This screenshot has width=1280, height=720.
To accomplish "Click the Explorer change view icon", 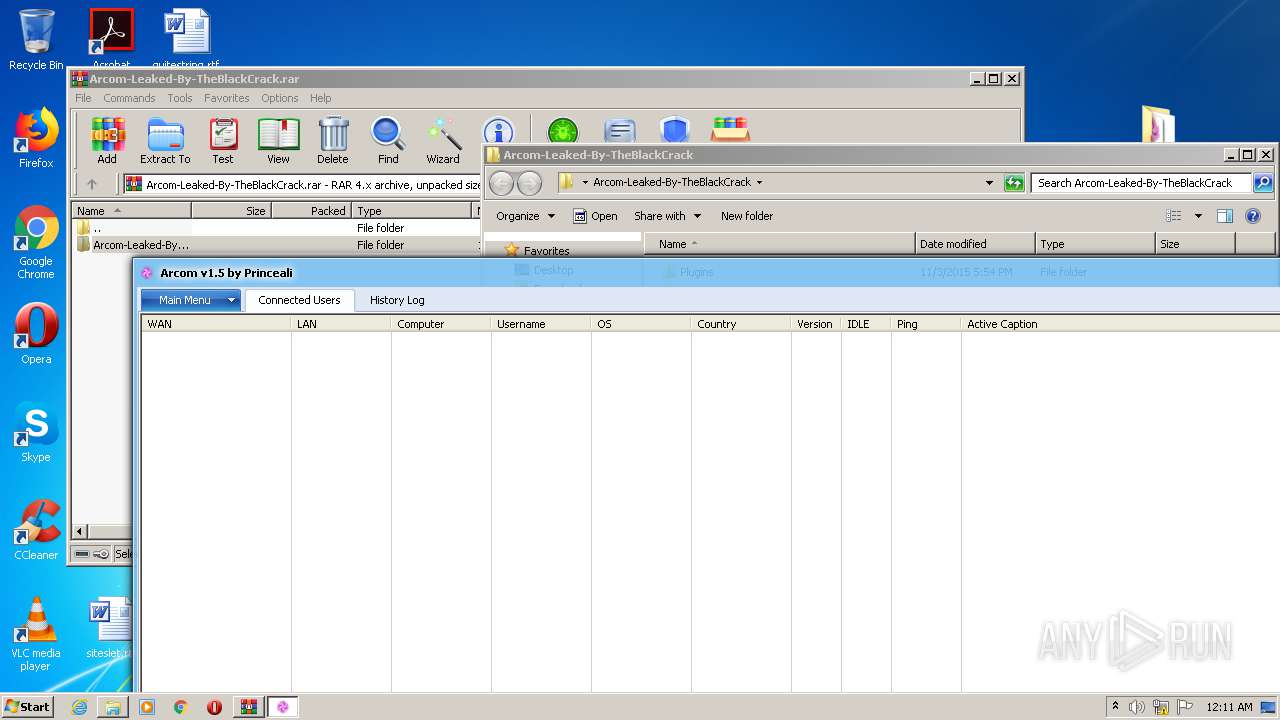I will (x=1174, y=216).
